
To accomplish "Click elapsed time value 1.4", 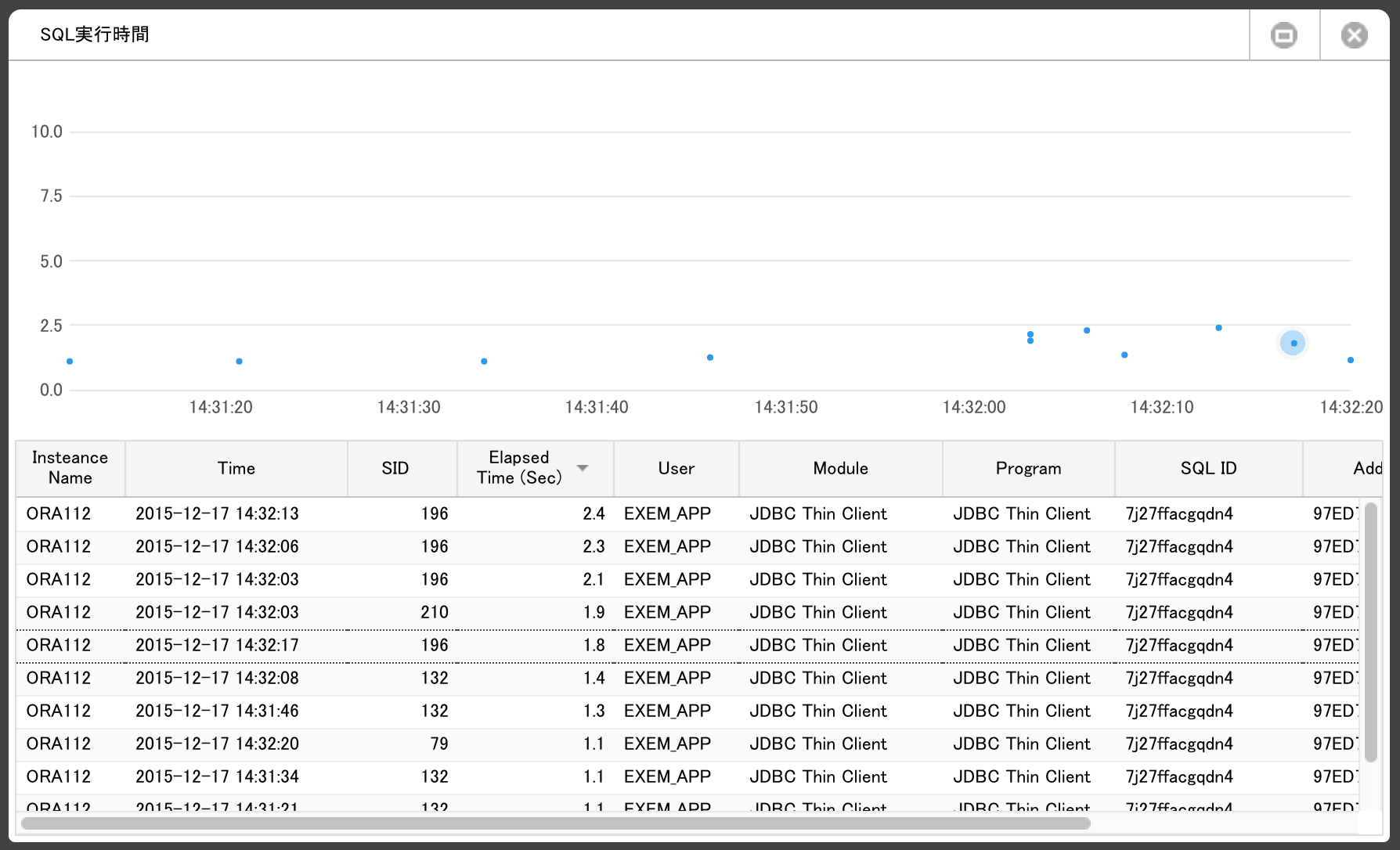I will pyautogui.click(x=594, y=679).
